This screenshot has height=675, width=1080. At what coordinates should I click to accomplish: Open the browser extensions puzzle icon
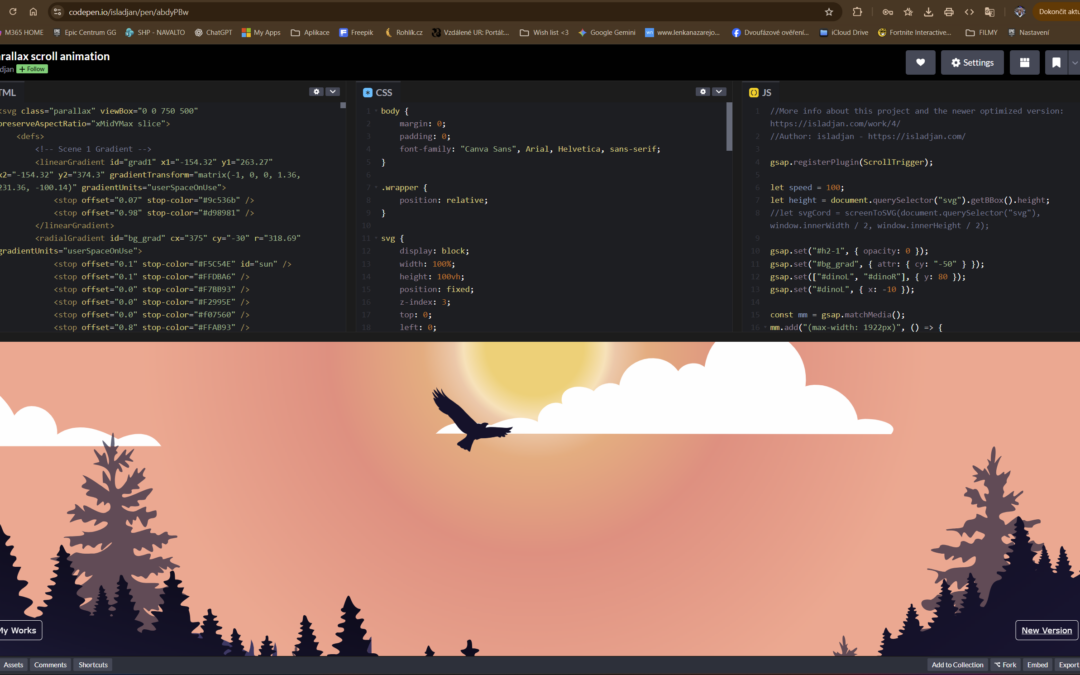857,12
